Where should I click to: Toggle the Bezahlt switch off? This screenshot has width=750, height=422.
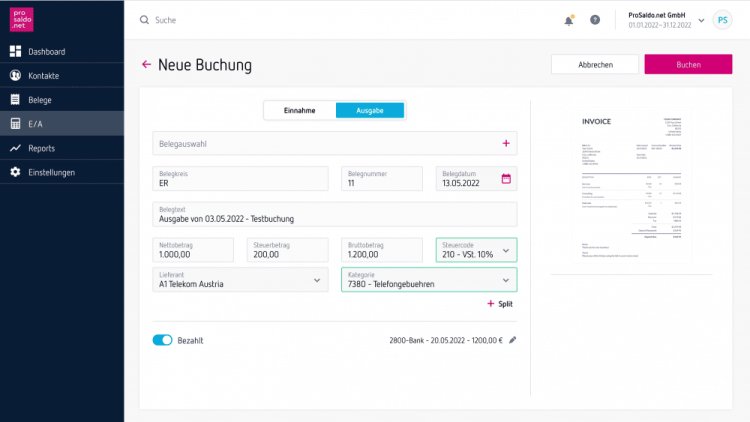(162, 340)
